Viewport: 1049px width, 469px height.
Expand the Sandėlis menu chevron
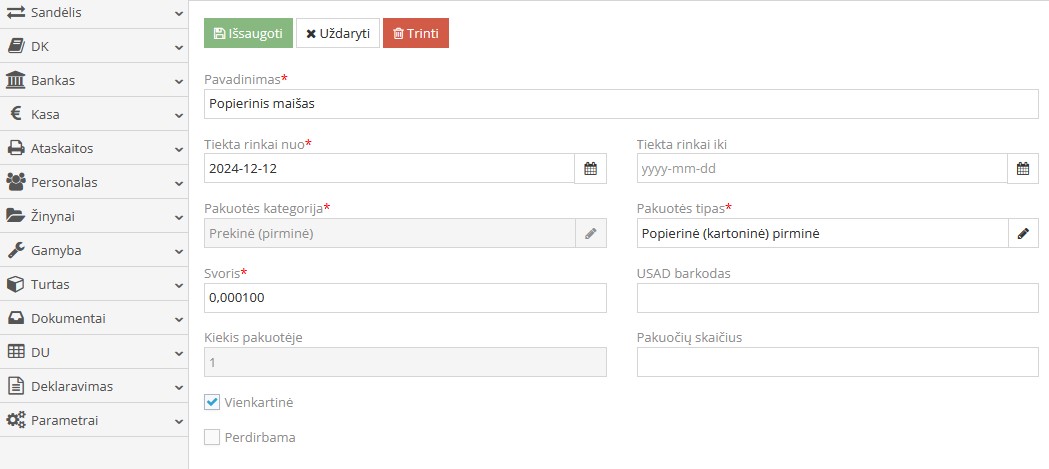[x=178, y=13]
